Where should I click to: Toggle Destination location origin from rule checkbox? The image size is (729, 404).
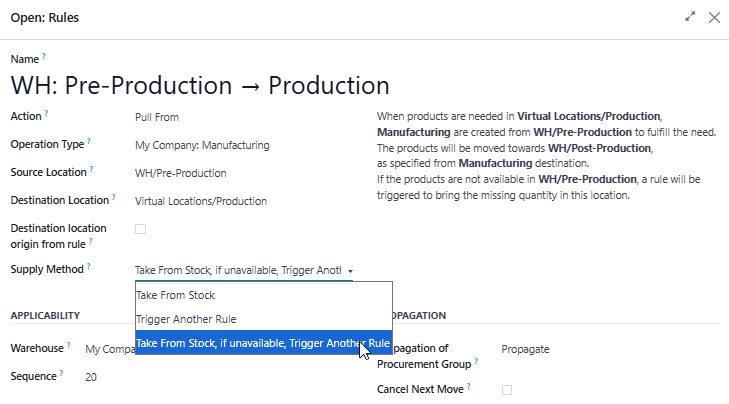[x=140, y=229]
